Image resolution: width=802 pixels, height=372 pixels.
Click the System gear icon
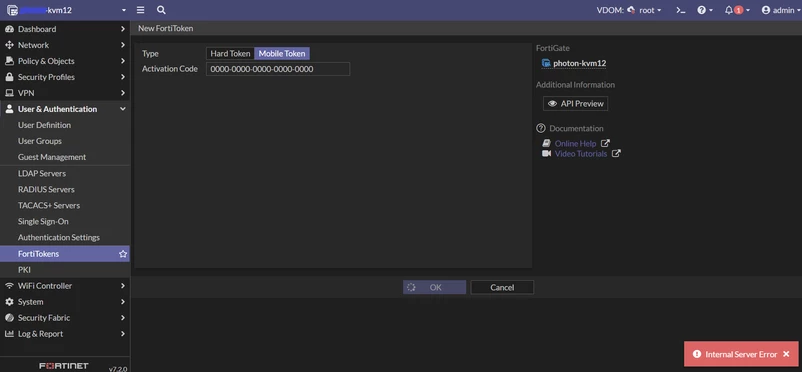coord(9,302)
